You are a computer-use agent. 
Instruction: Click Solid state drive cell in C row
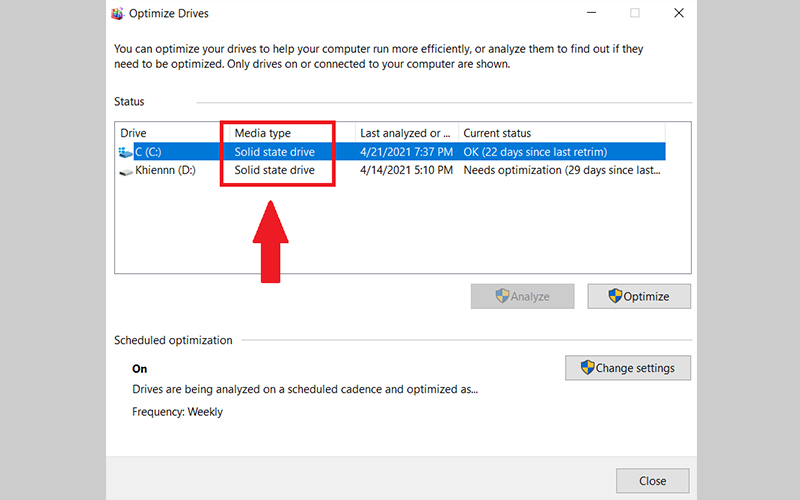pos(274,152)
